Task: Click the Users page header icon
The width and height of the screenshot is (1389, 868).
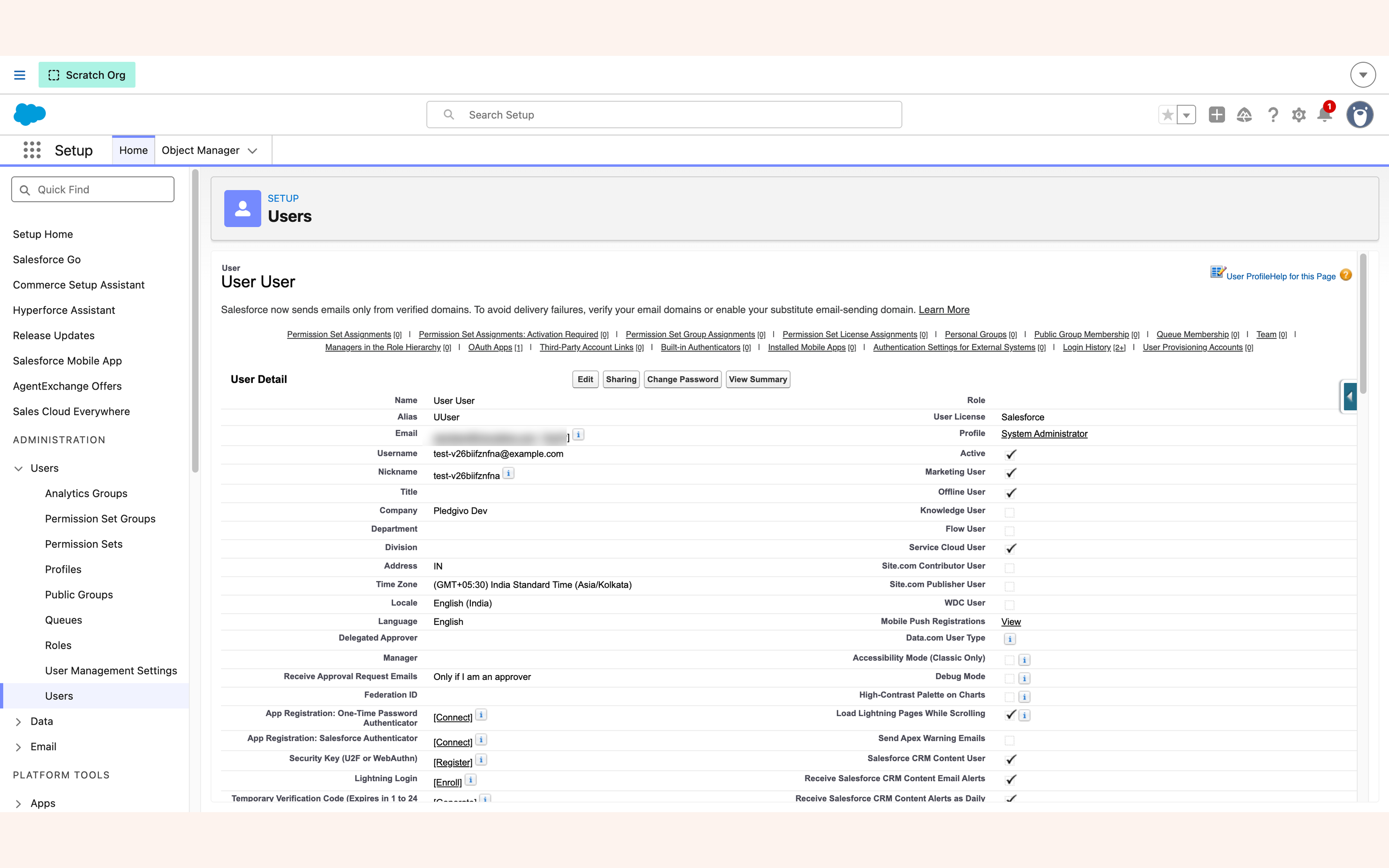Action: (242, 208)
